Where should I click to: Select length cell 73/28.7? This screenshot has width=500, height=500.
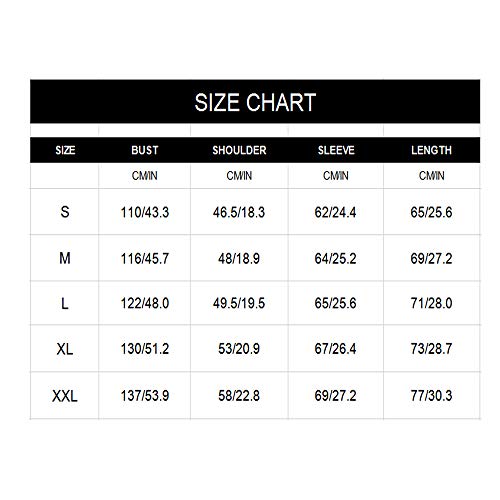point(431,349)
